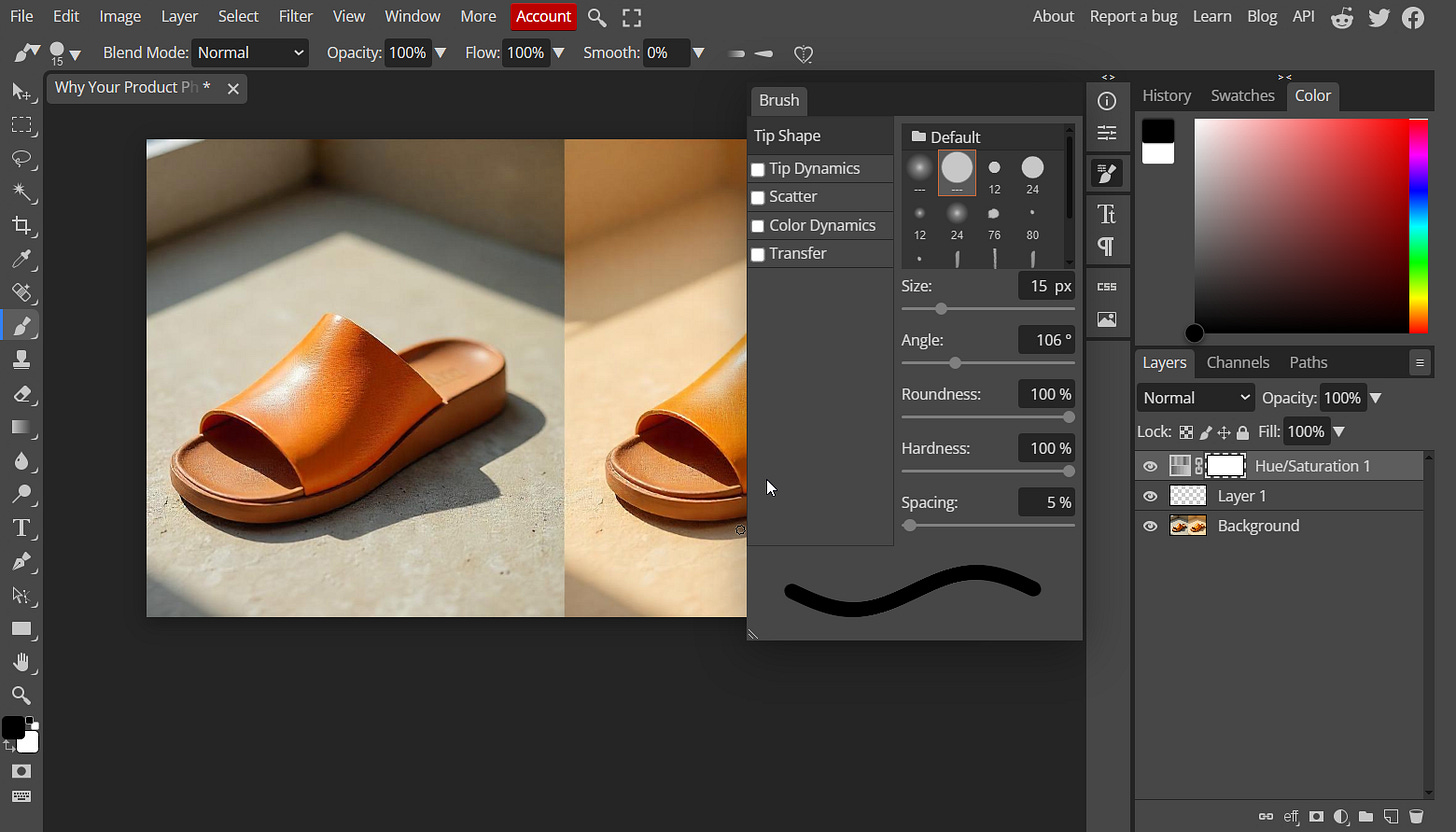This screenshot has height=832, width=1456.
Task: Expand the Opacity dropdown in the options bar
Action: pos(440,53)
